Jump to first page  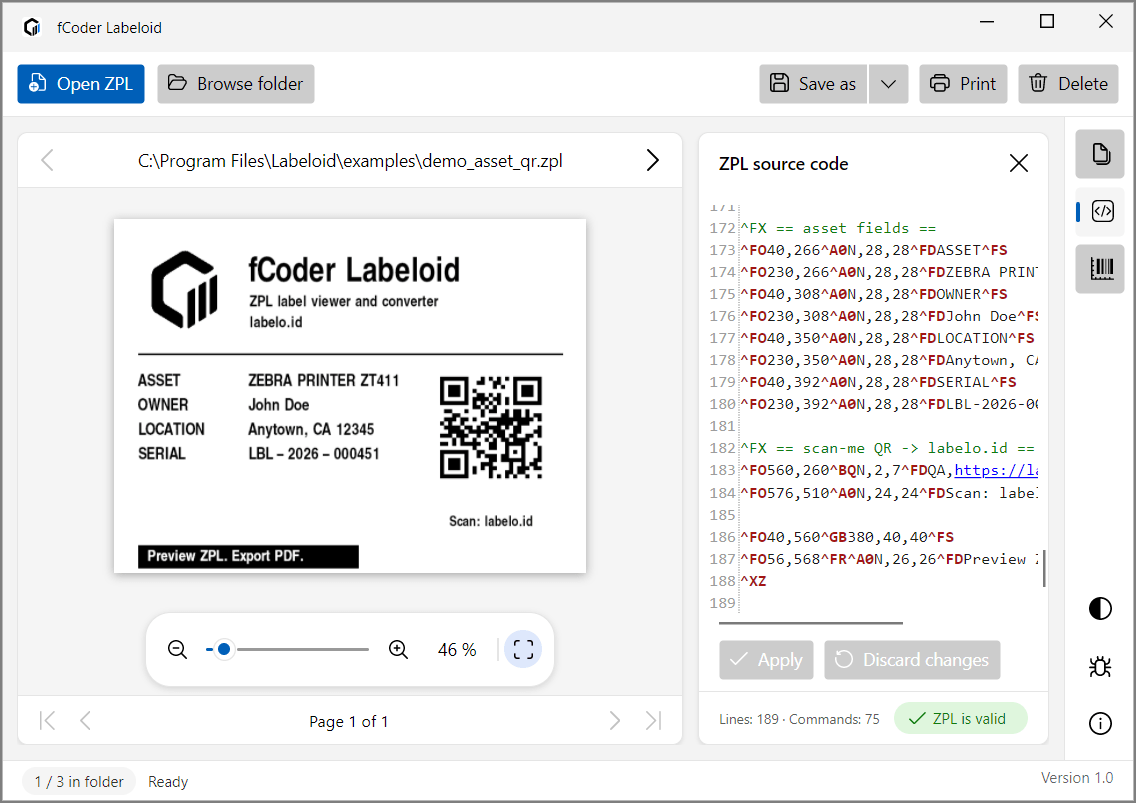pos(48,720)
